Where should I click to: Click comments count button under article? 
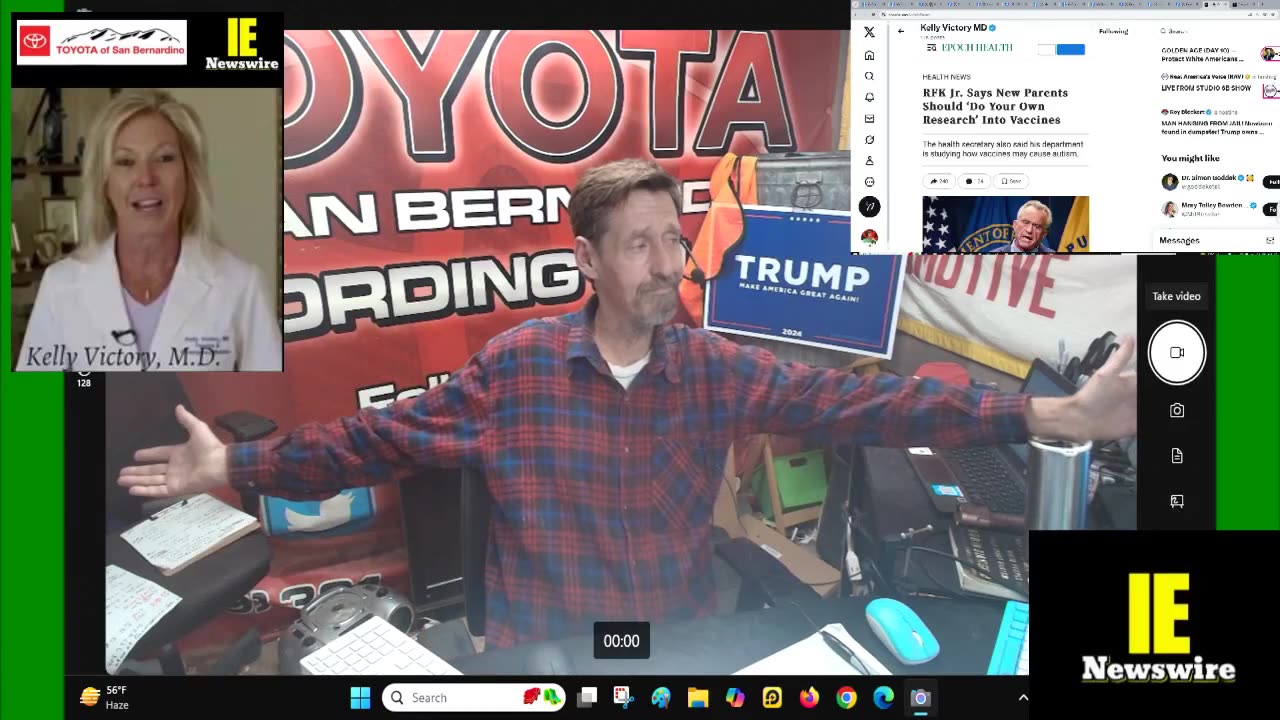click(974, 181)
